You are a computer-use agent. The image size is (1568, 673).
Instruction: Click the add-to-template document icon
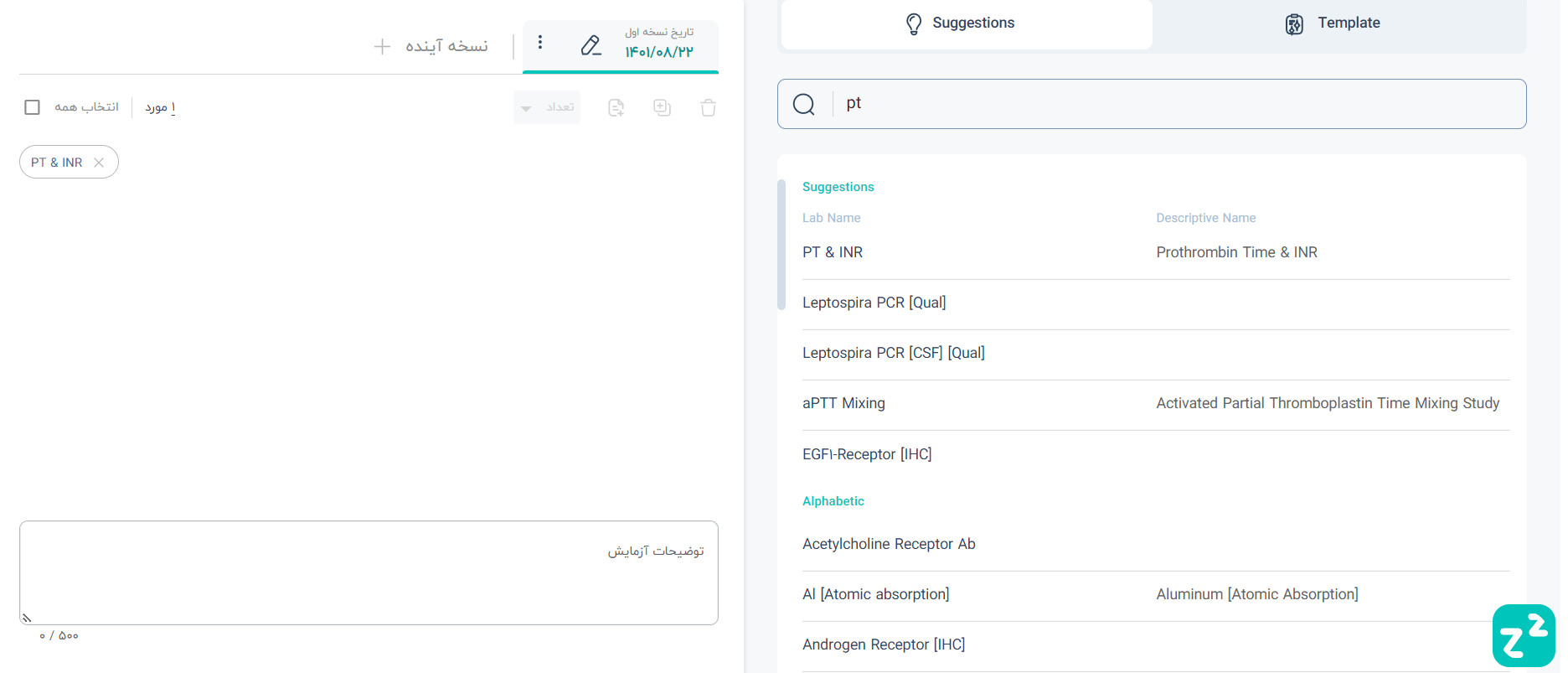point(616,107)
